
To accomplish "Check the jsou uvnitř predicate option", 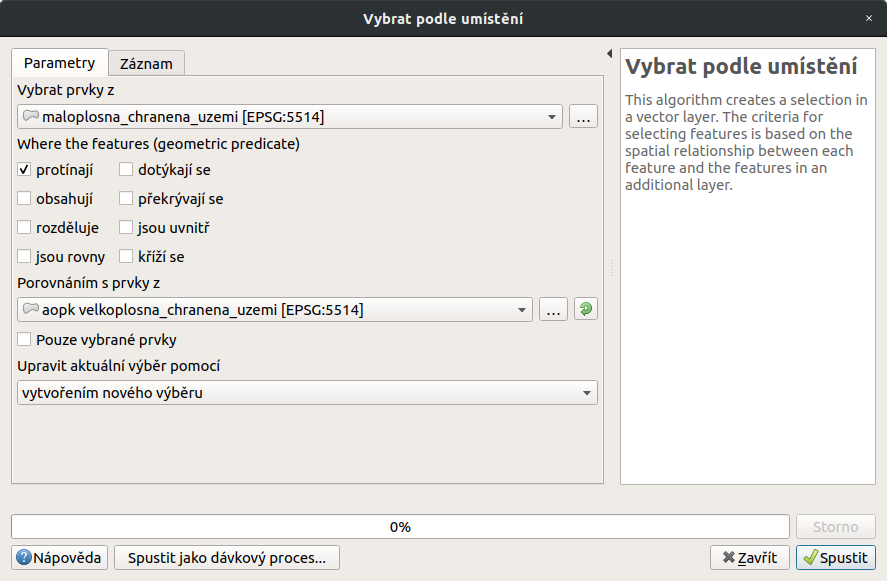I will click(126, 227).
